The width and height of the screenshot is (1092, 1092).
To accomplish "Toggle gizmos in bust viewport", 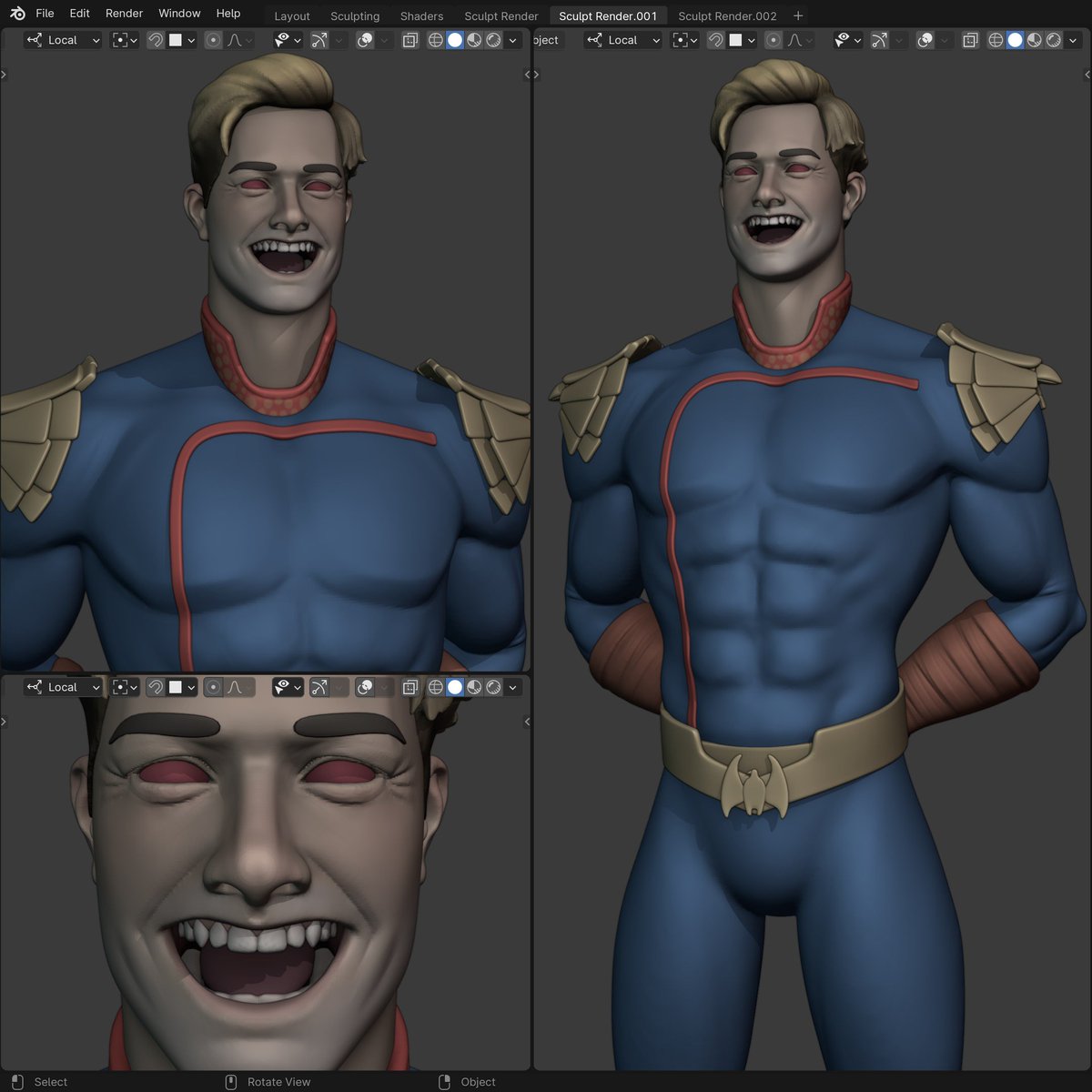I will [x=319, y=40].
